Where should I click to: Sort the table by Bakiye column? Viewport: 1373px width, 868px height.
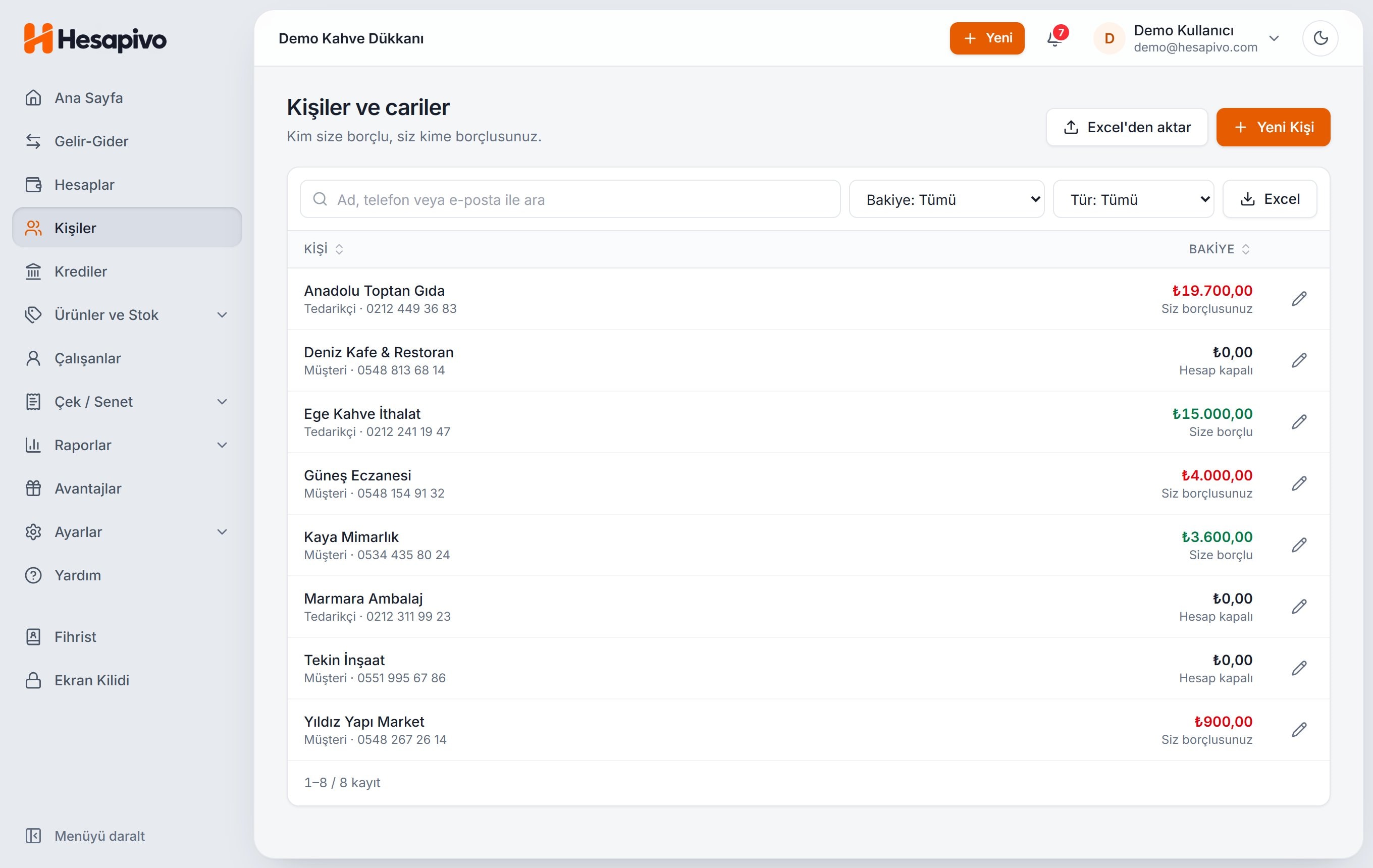tap(1219, 249)
